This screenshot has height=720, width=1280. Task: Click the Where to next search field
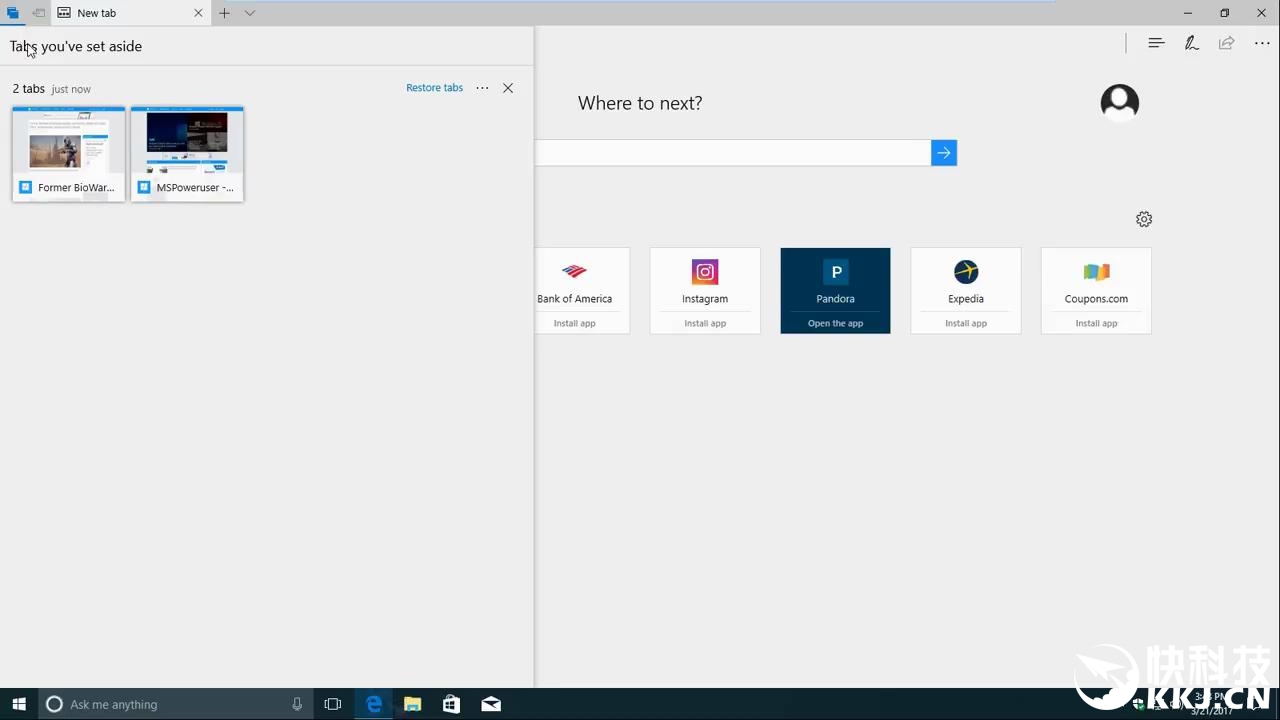click(x=732, y=153)
